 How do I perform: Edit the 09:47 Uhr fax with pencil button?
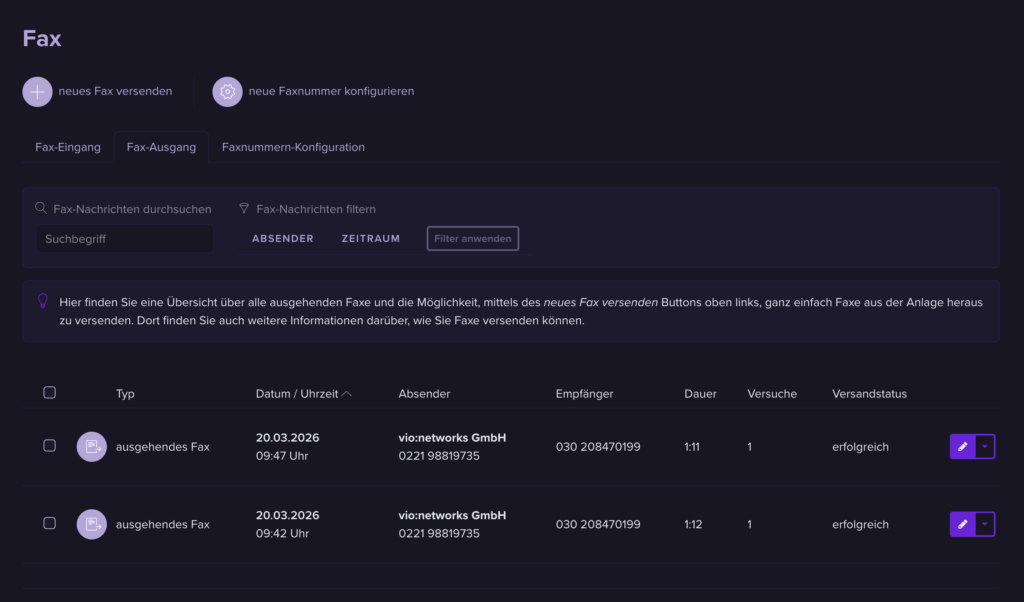click(962, 447)
